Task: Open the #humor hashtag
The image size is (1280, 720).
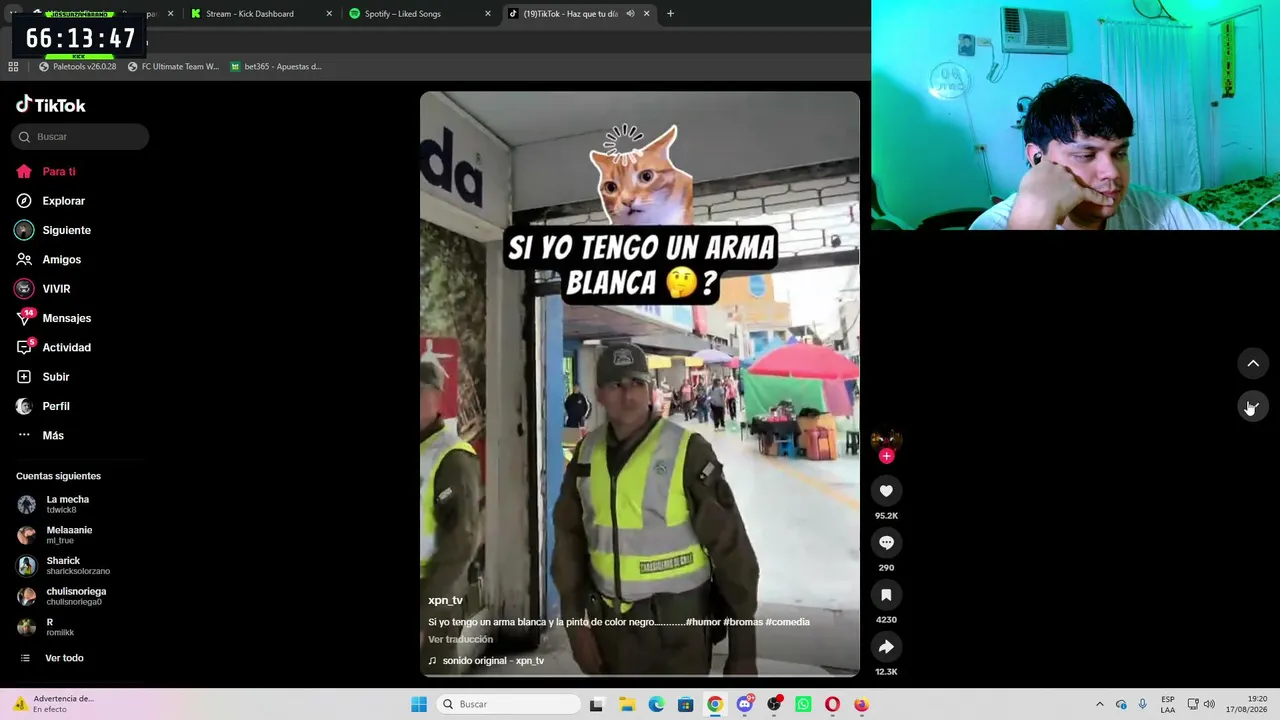Action: (x=704, y=622)
